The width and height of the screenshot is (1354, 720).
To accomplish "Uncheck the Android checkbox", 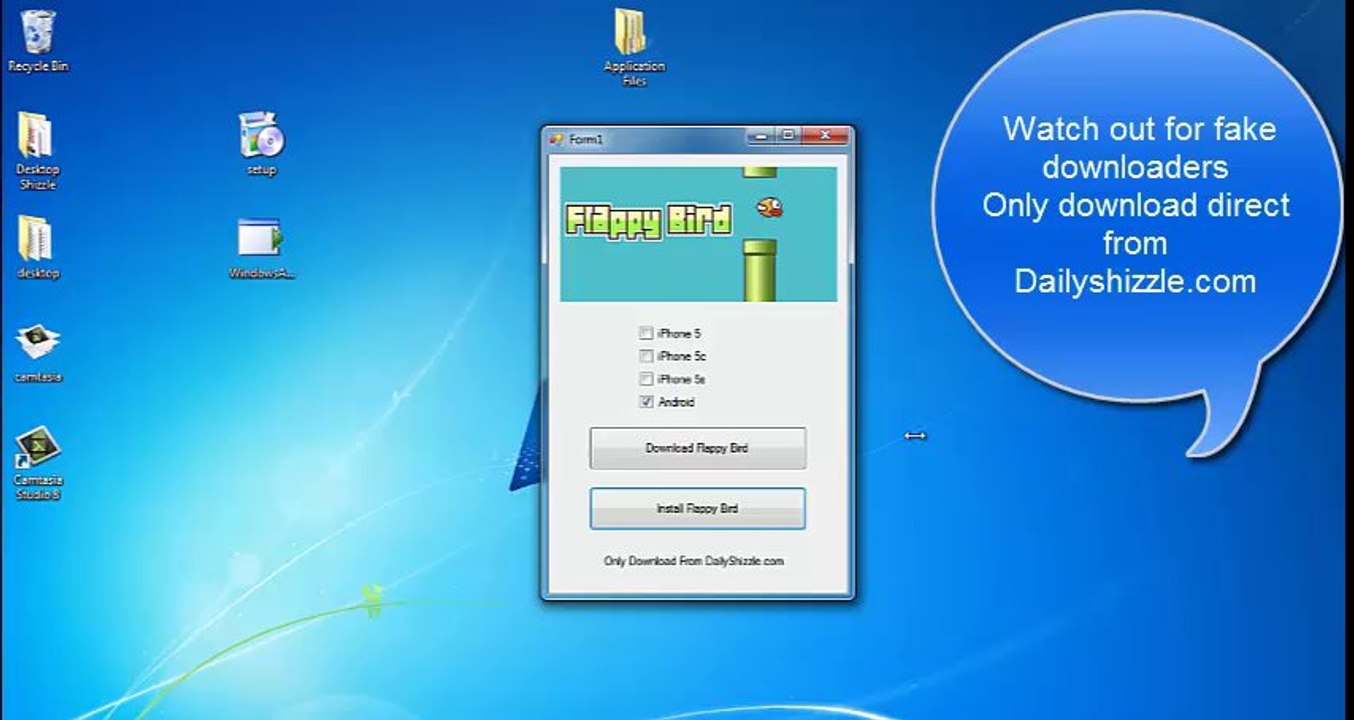I will tap(646, 402).
